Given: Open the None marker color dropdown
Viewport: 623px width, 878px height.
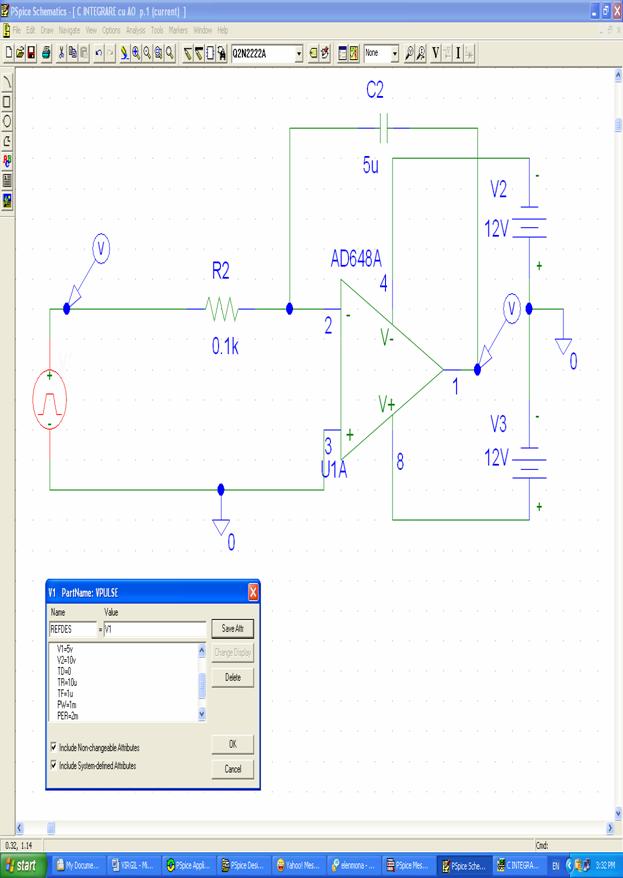Looking at the screenshot, I should (x=394, y=50).
